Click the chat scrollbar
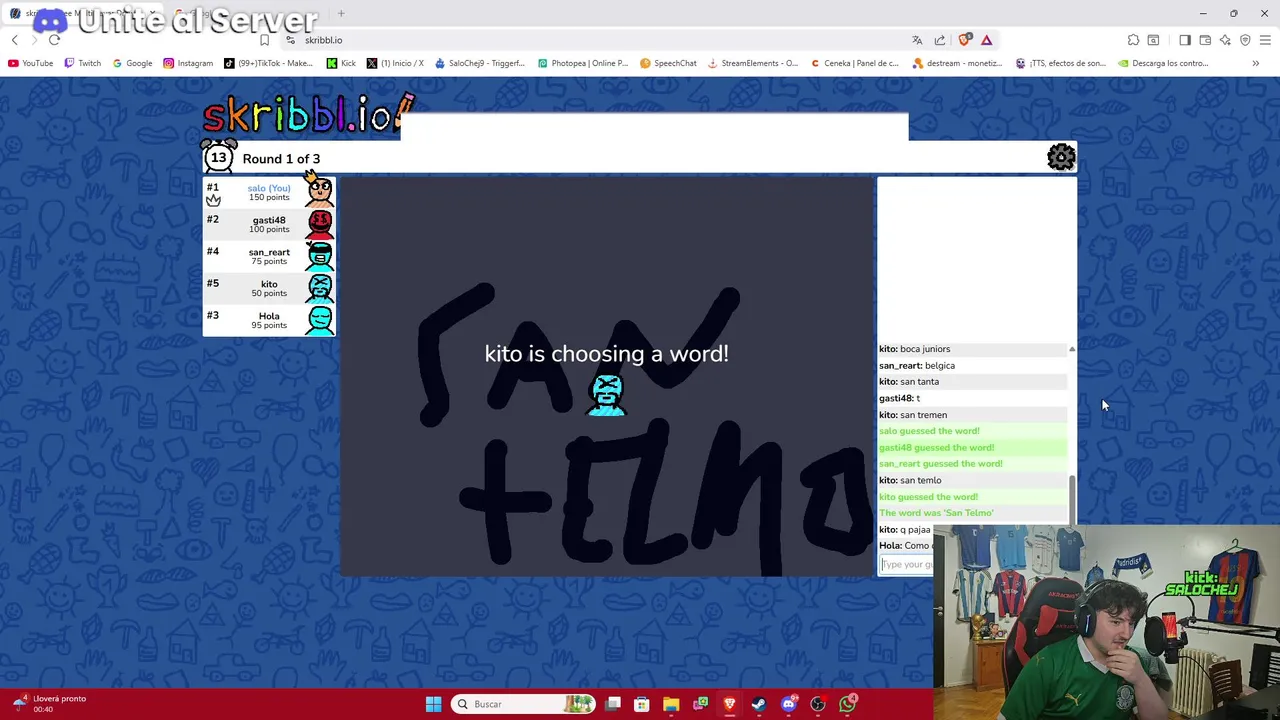Image resolution: width=1280 pixels, height=720 pixels. click(1072, 498)
